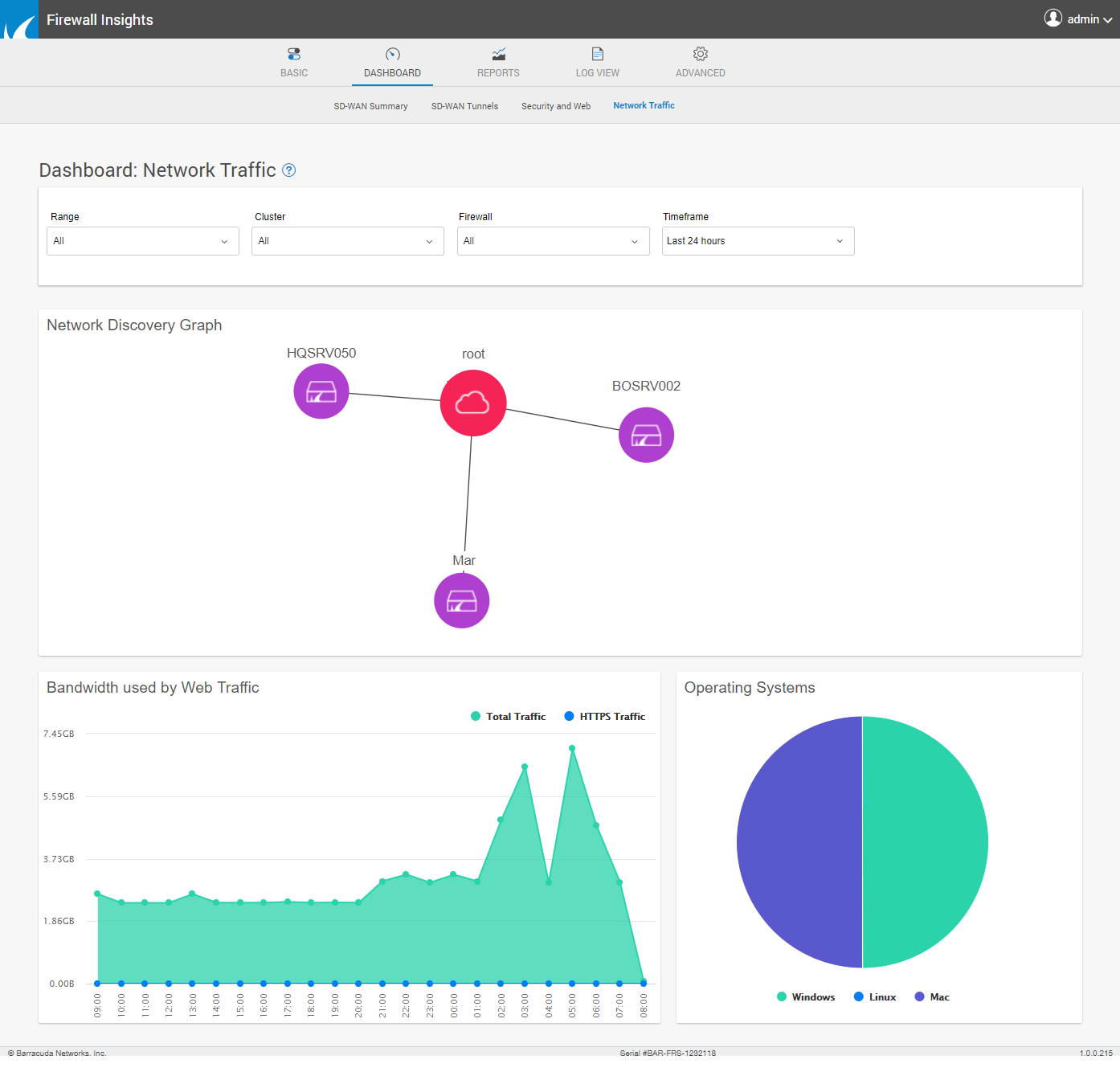
Task: Click the DASHBOARD gauge icon
Action: point(393,54)
